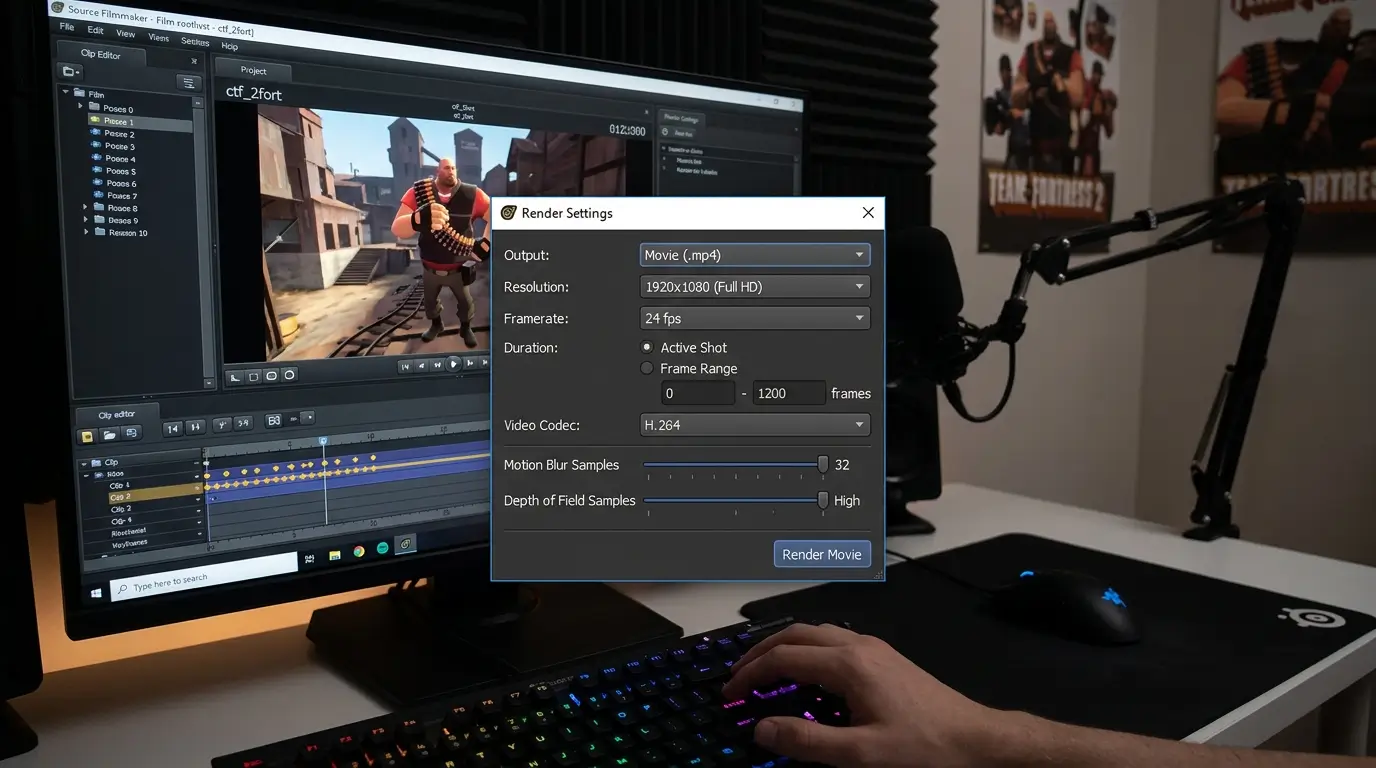The height and width of the screenshot is (768, 1376).
Task: Select the highlighted Pose 1 item in tree
Action: point(139,121)
